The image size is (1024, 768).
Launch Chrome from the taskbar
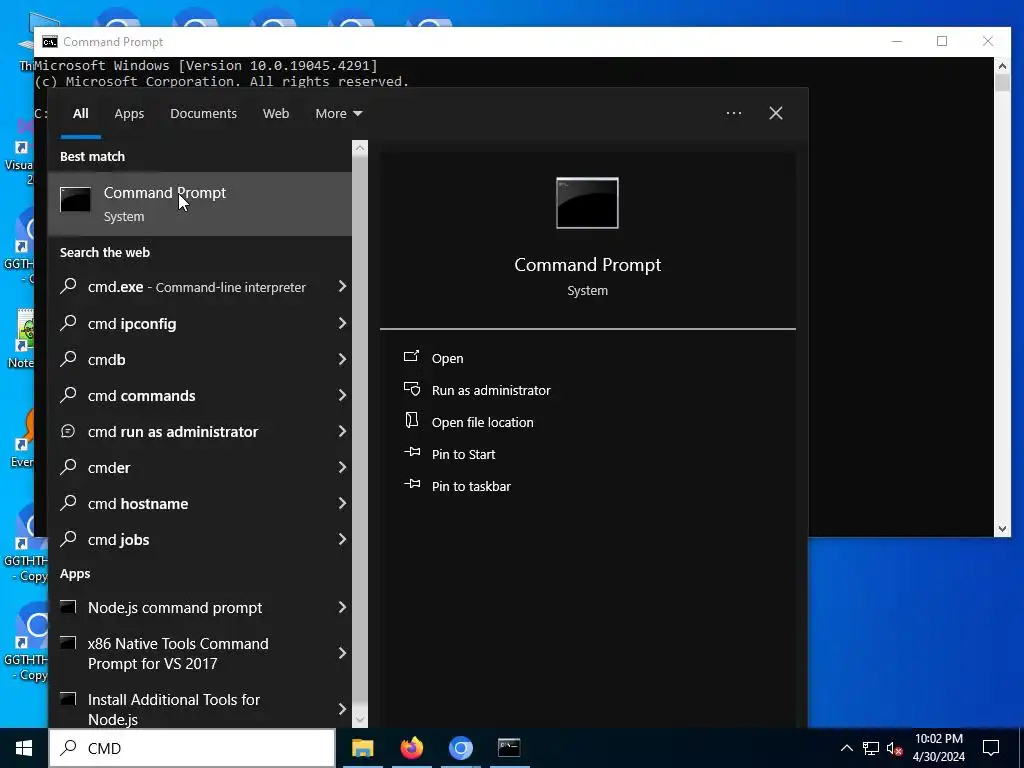click(460, 748)
